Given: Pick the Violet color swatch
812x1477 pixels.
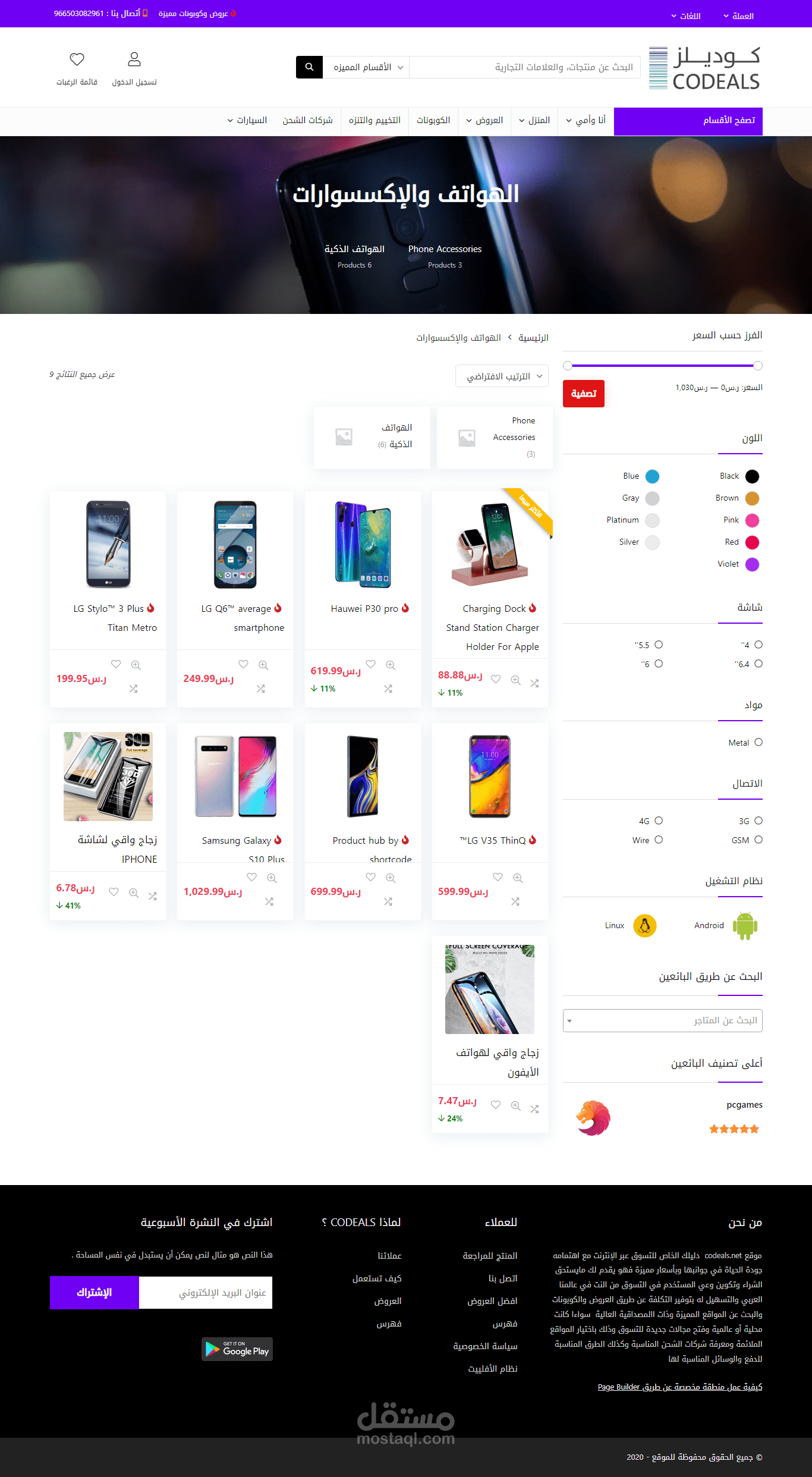Looking at the screenshot, I should pyautogui.click(x=752, y=564).
